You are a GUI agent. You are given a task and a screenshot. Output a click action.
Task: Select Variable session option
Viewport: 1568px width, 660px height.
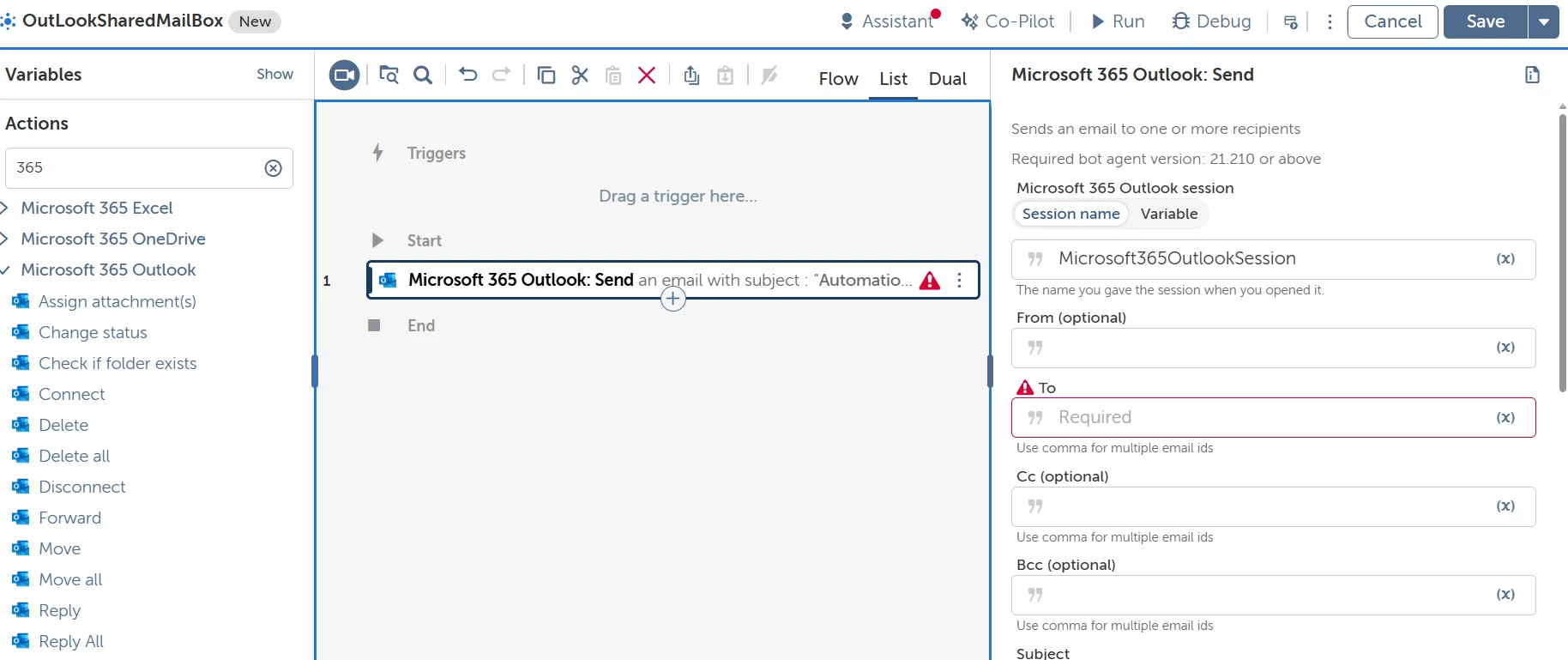(x=1169, y=214)
